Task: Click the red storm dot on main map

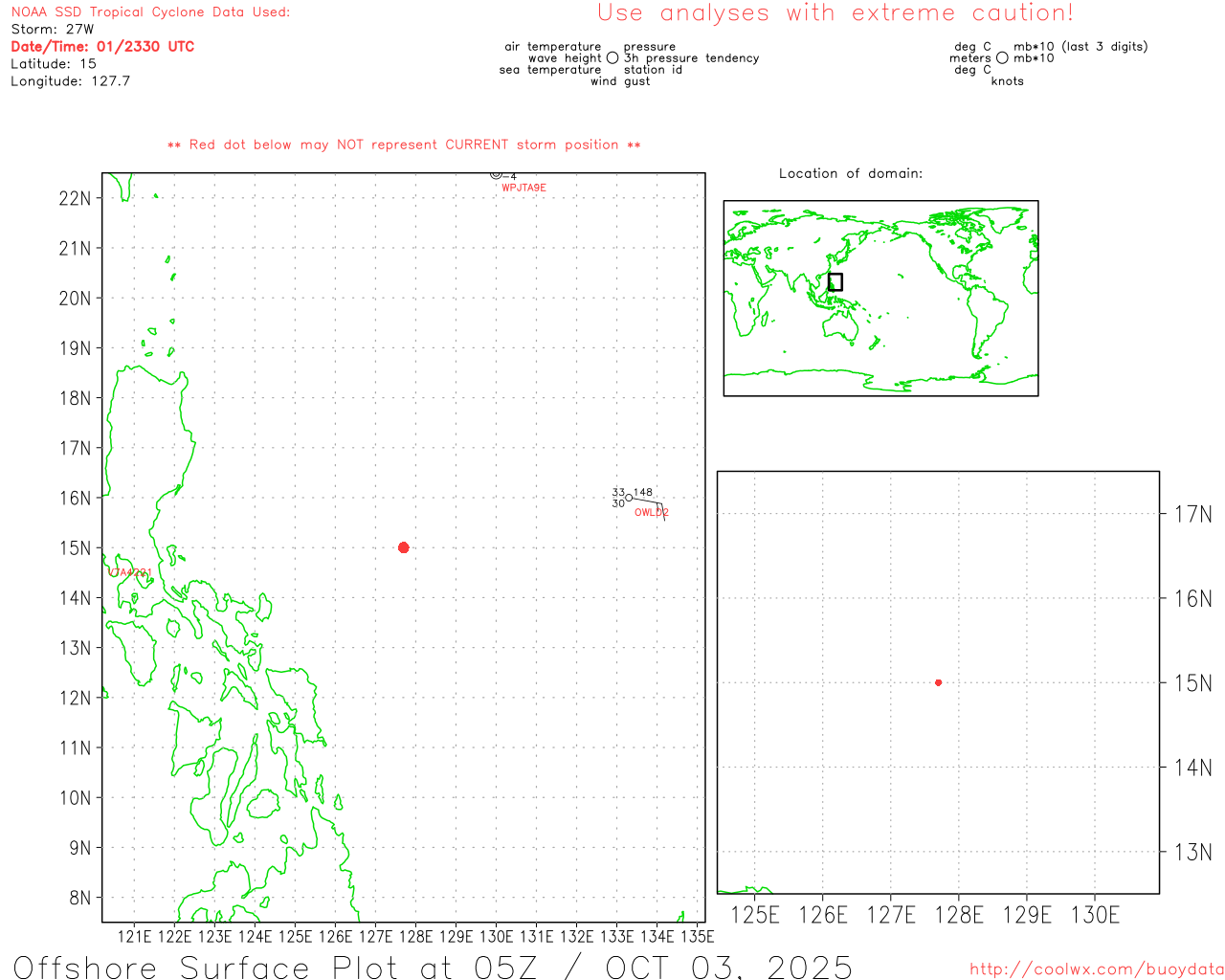Action: click(x=403, y=547)
